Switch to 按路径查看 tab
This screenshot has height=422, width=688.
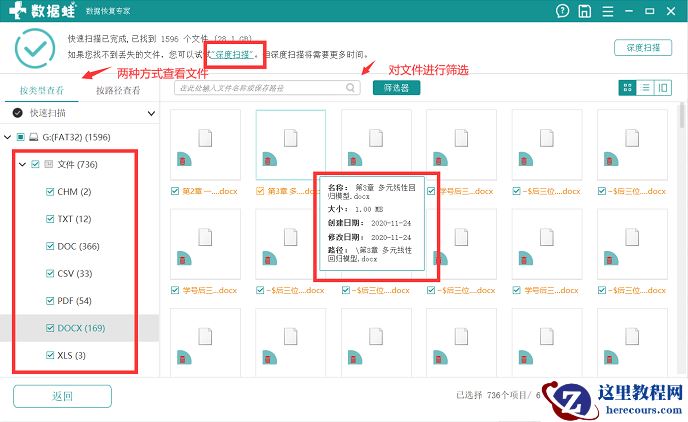click(x=118, y=90)
